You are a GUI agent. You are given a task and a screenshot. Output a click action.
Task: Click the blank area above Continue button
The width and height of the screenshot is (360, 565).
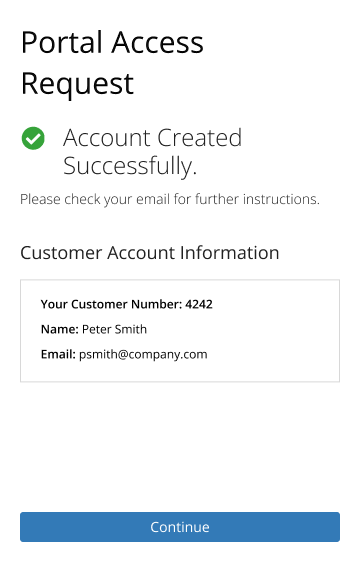pos(180,447)
